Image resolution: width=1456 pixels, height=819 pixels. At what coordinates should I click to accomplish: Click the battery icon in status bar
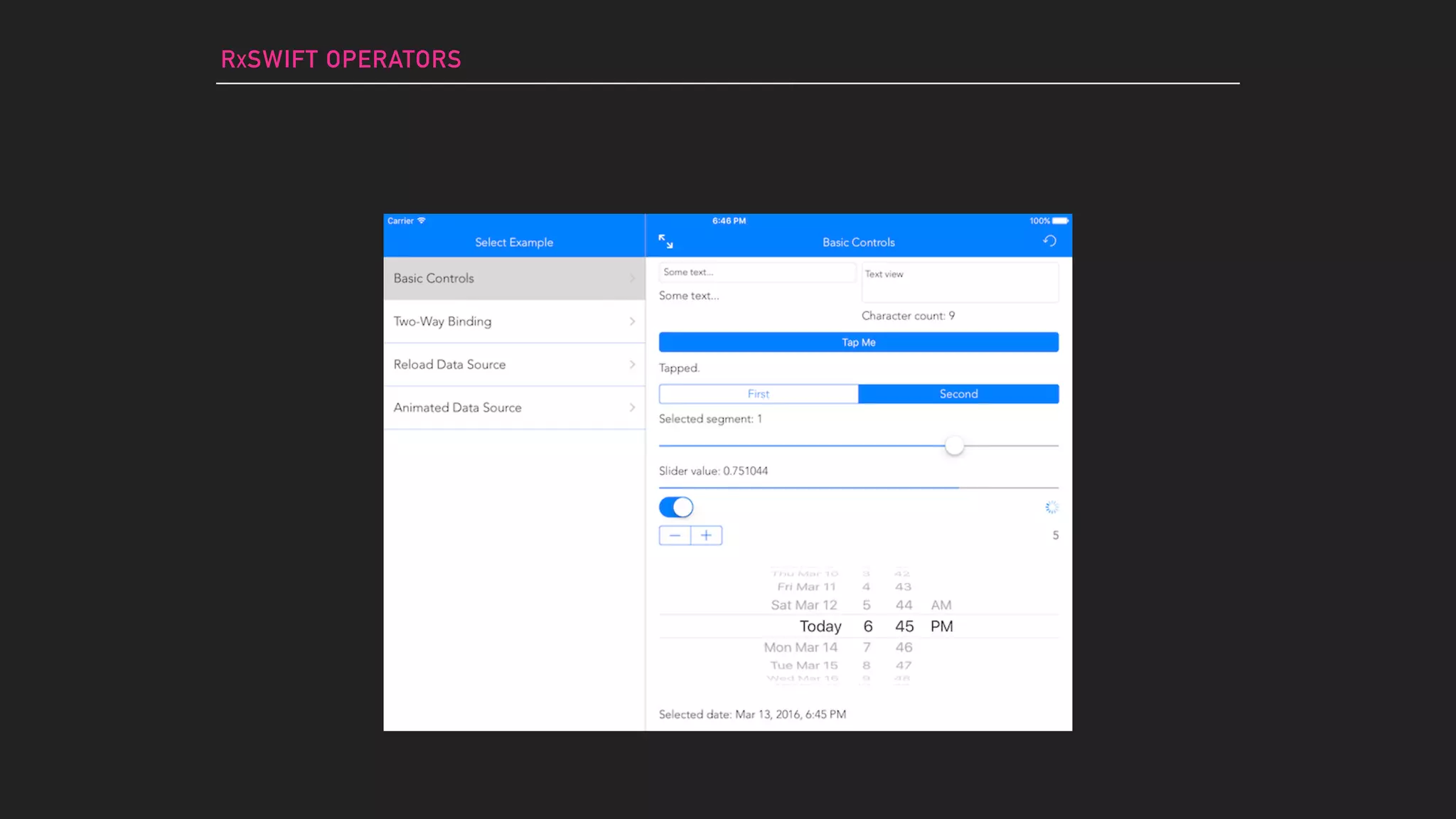click(x=1060, y=221)
